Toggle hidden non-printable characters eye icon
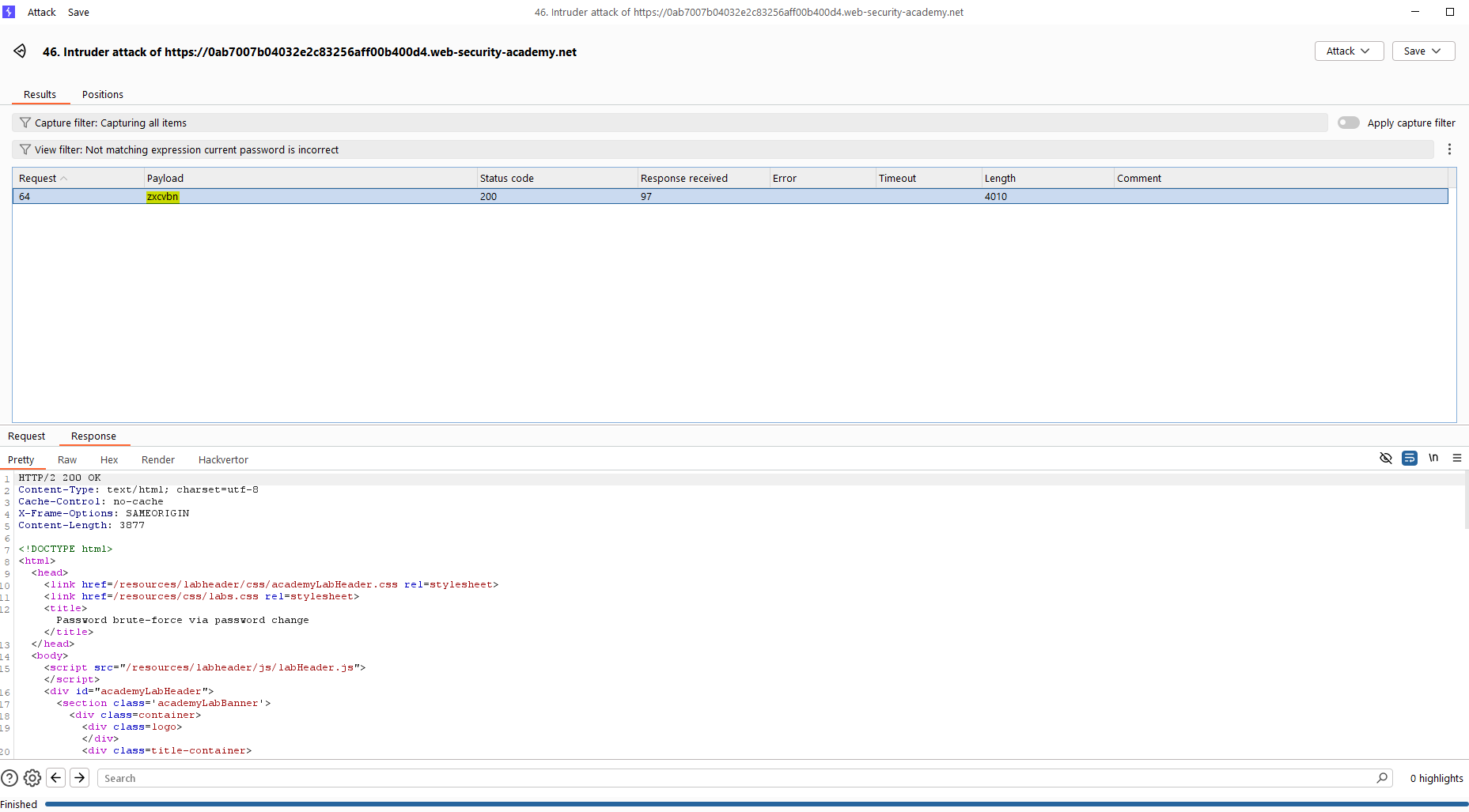1469x812 pixels. [x=1386, y=458]
